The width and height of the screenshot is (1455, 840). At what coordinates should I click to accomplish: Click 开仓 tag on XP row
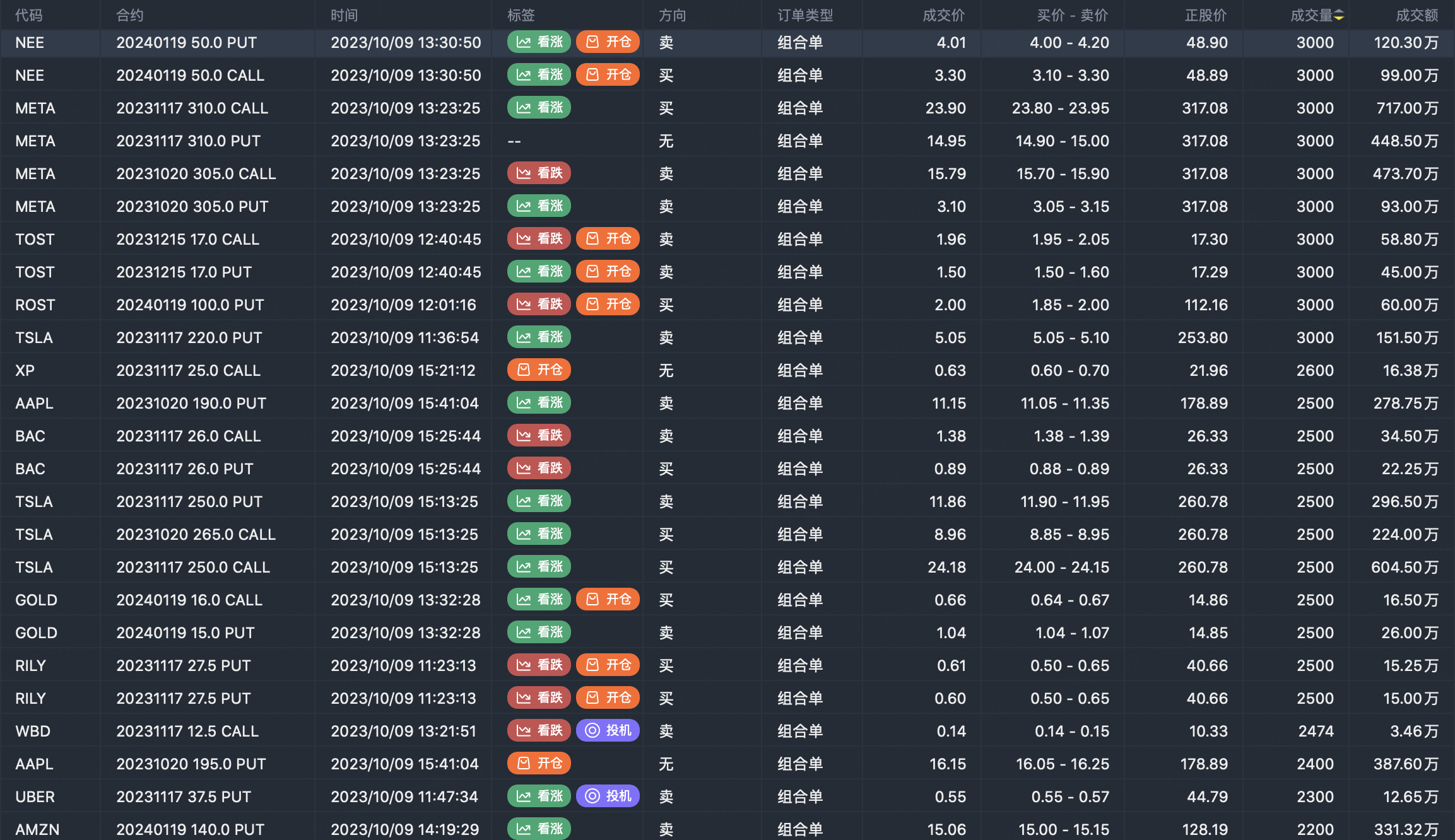[539, 370]
